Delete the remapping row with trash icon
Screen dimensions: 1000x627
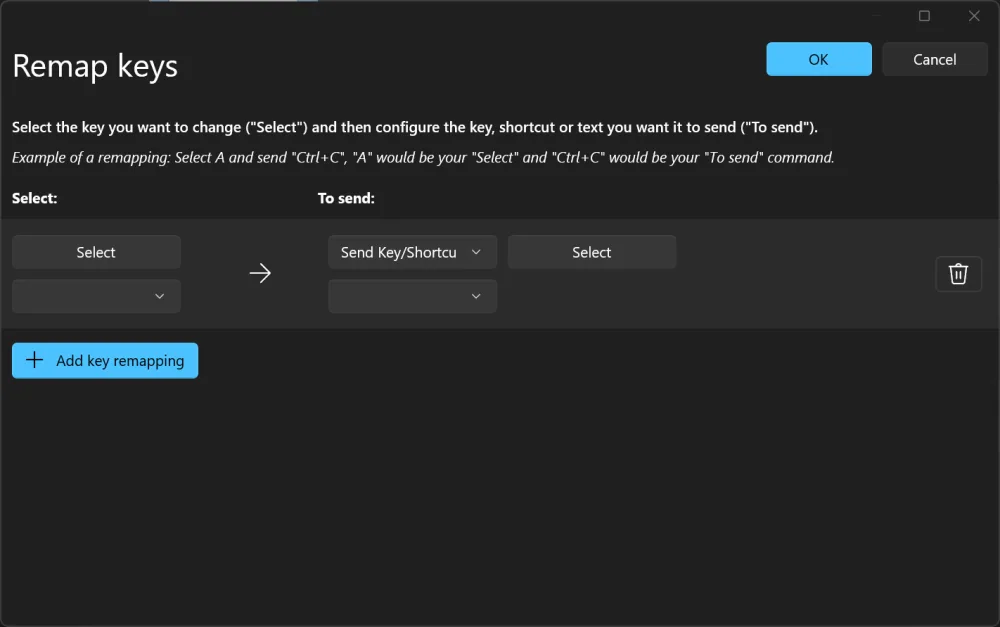958,274
